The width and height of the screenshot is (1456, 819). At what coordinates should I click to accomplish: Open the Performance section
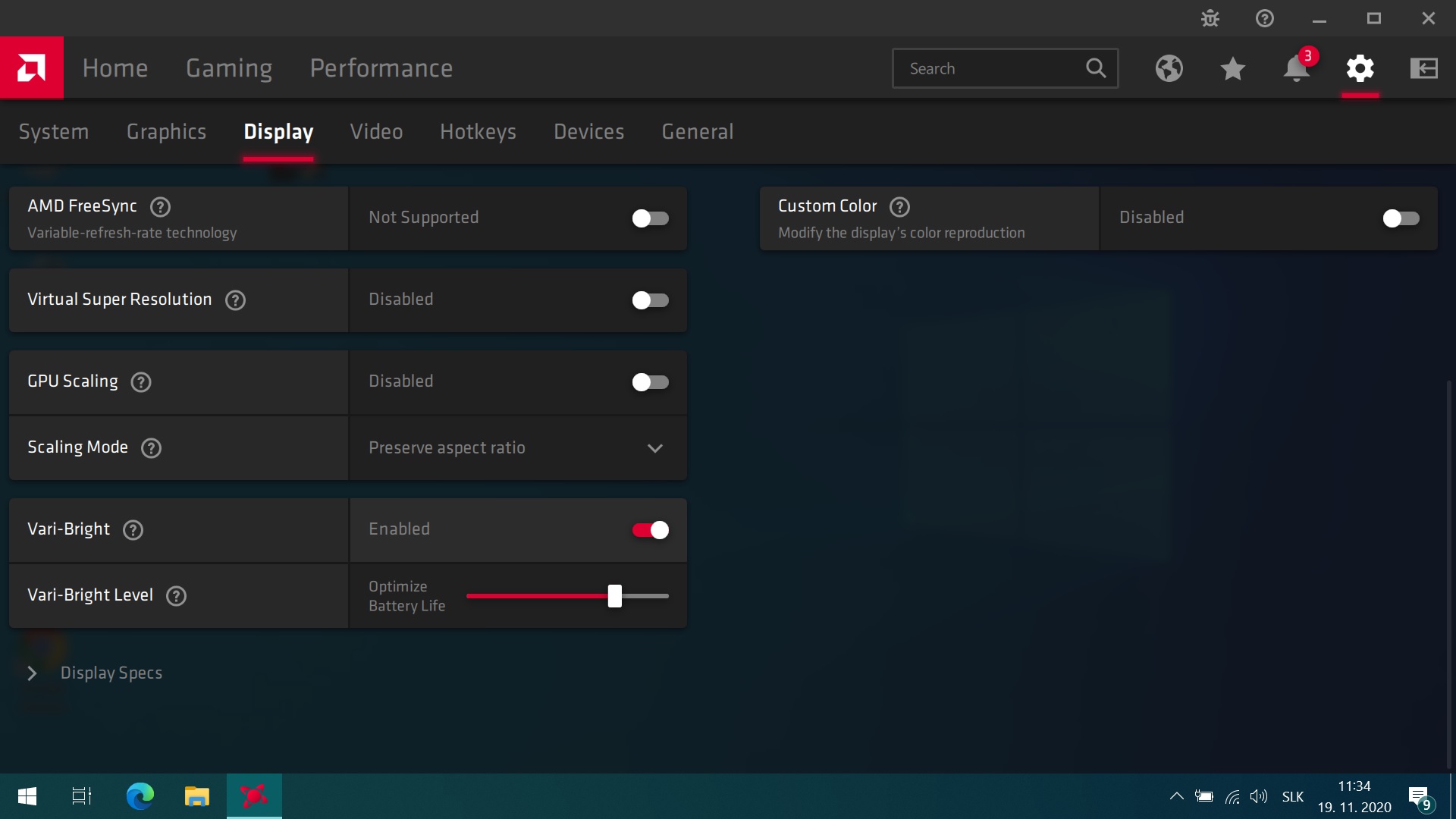(x=381, y=68)
